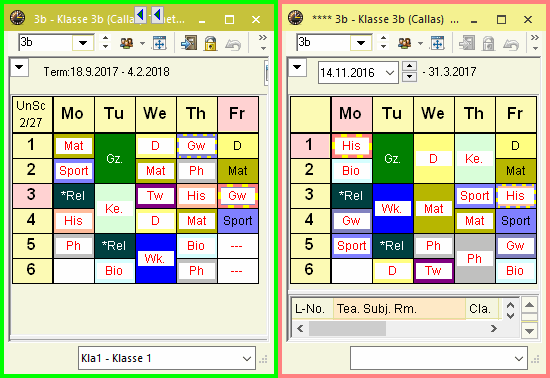Screen dimensions: 550x378
Task: Click the class selection people icon in left window
Action: 126,43
